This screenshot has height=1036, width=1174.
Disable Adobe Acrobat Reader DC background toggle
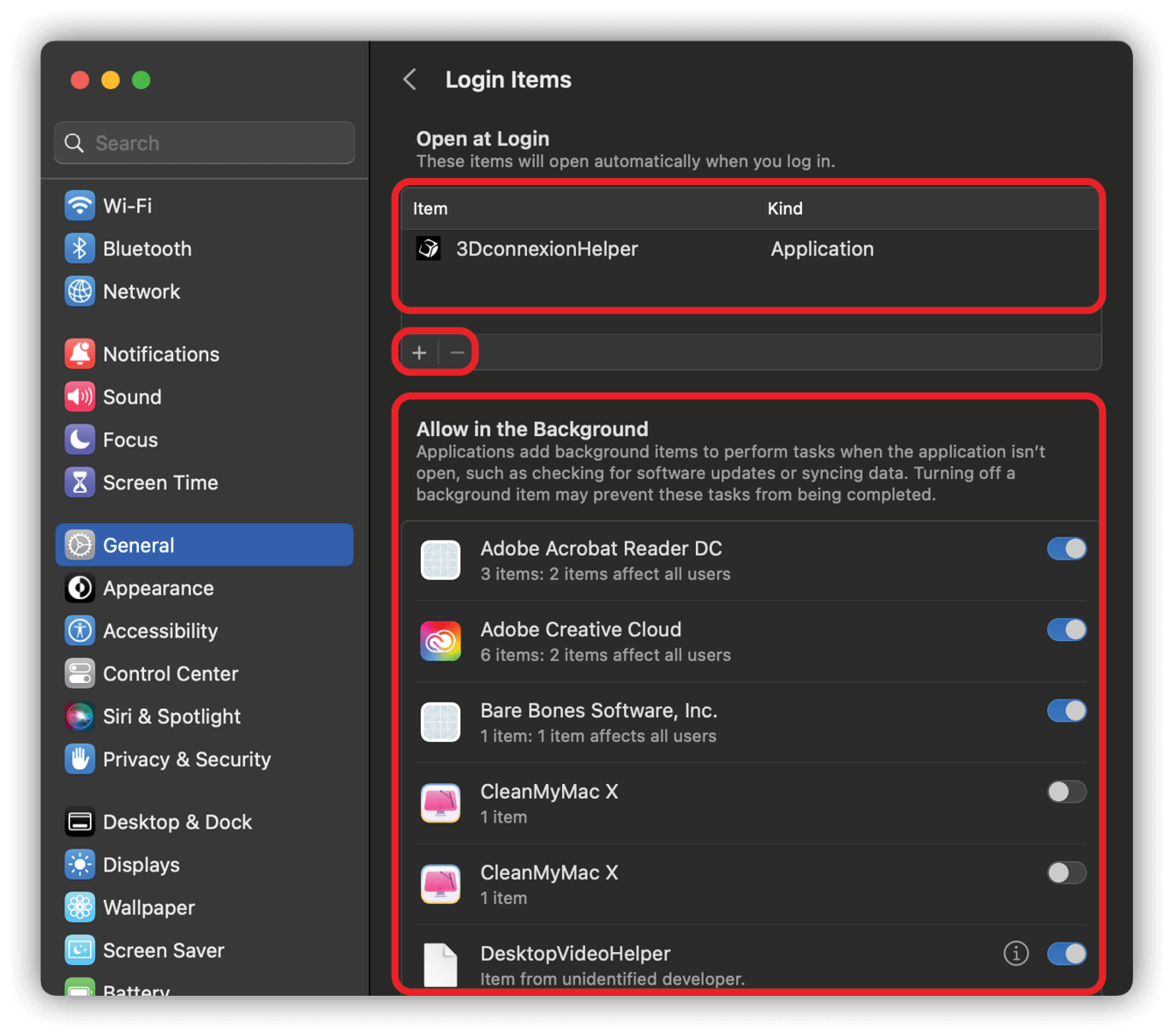tap(1067, 548)
